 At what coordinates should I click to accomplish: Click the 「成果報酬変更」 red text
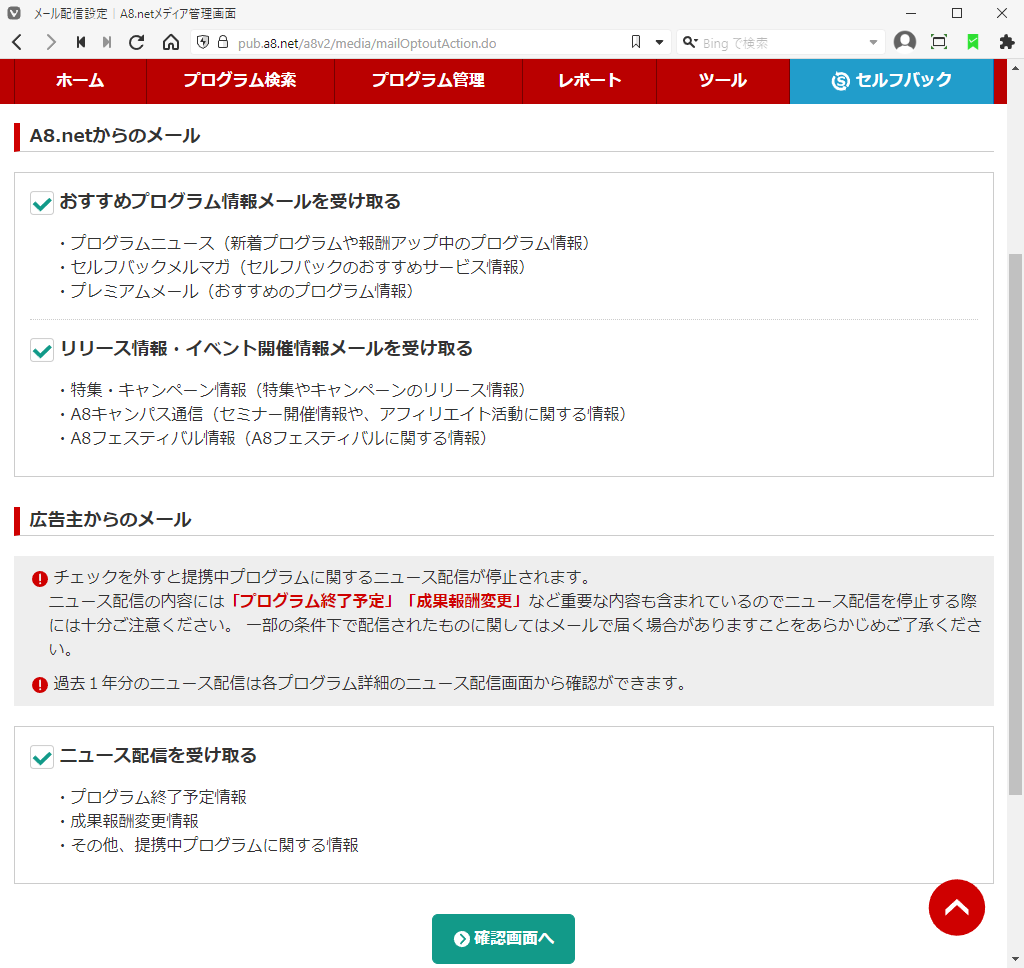pos(463,601)
